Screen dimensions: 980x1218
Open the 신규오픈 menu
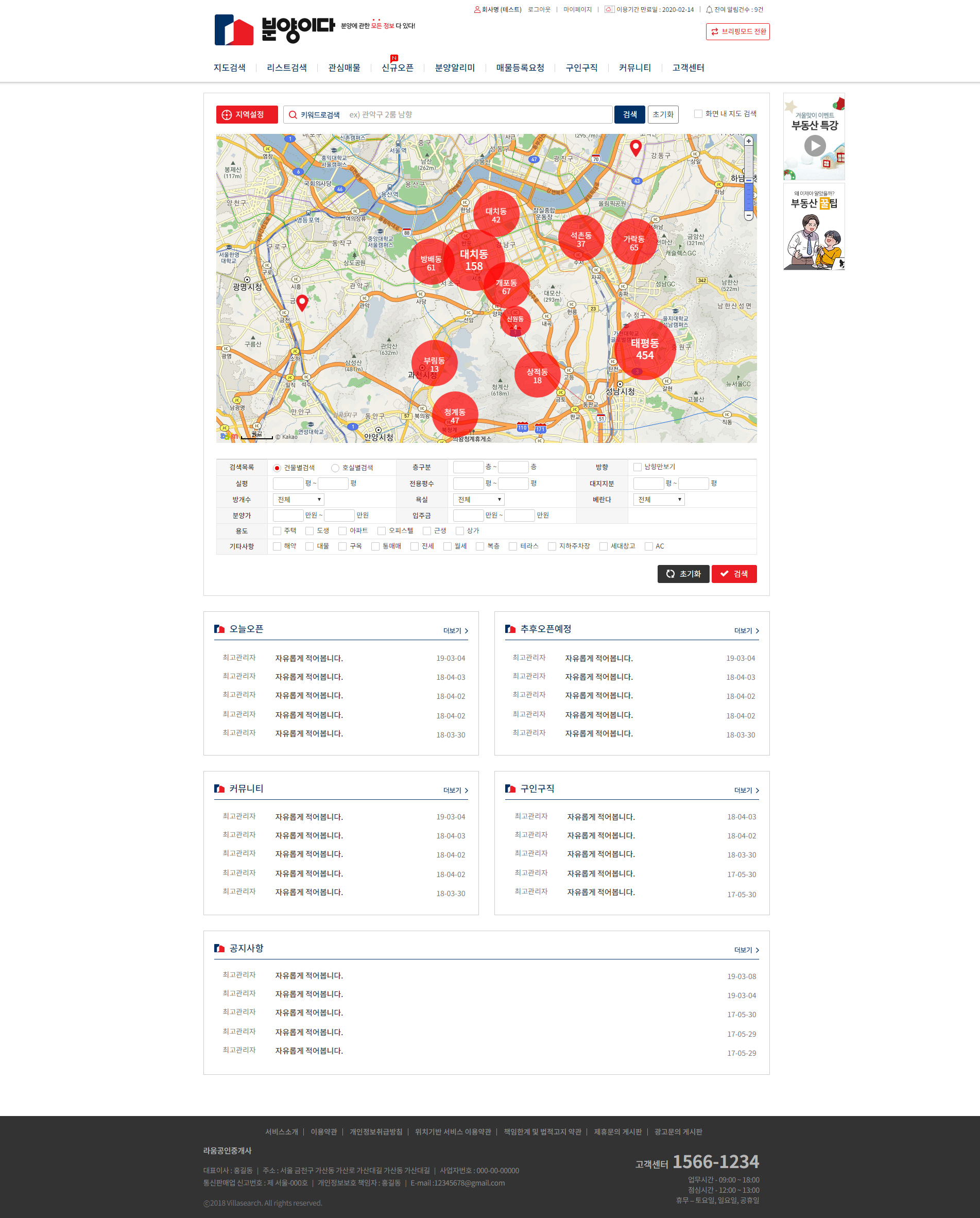coord(398,68)
